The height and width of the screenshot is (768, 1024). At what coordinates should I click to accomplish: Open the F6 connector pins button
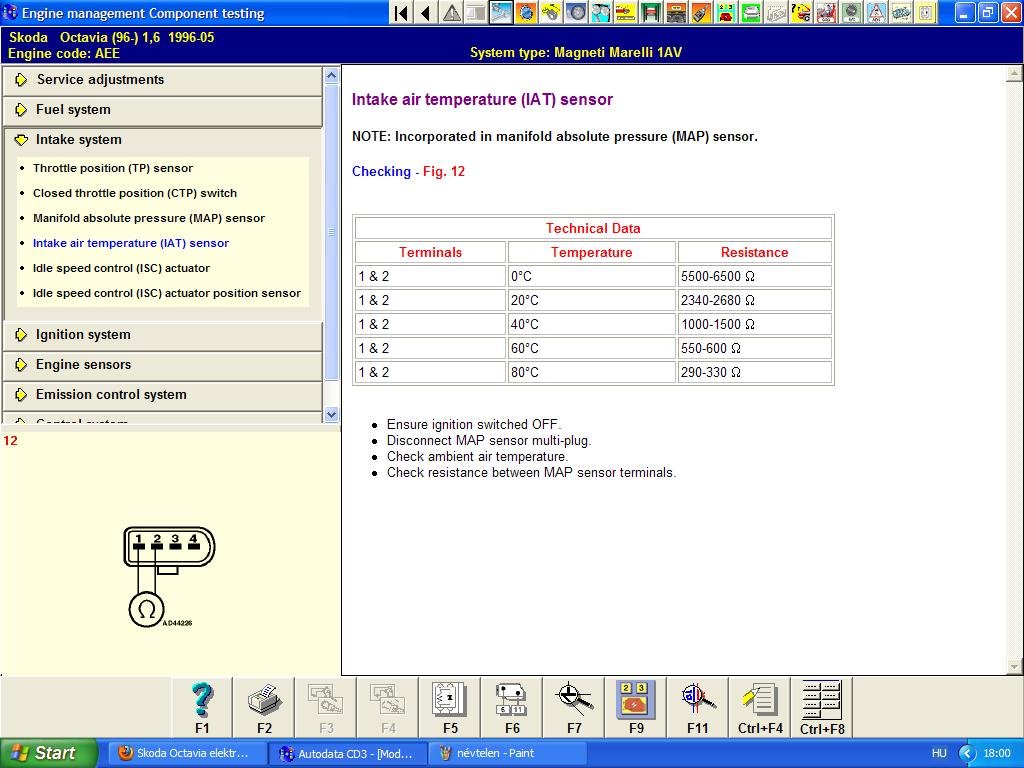(512, 708)
